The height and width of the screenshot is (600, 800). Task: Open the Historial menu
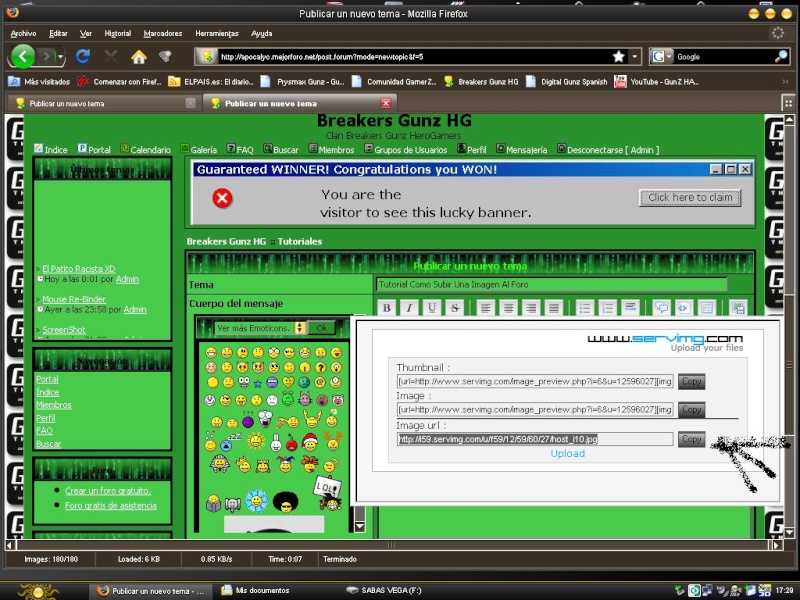(x=117, y=34)
